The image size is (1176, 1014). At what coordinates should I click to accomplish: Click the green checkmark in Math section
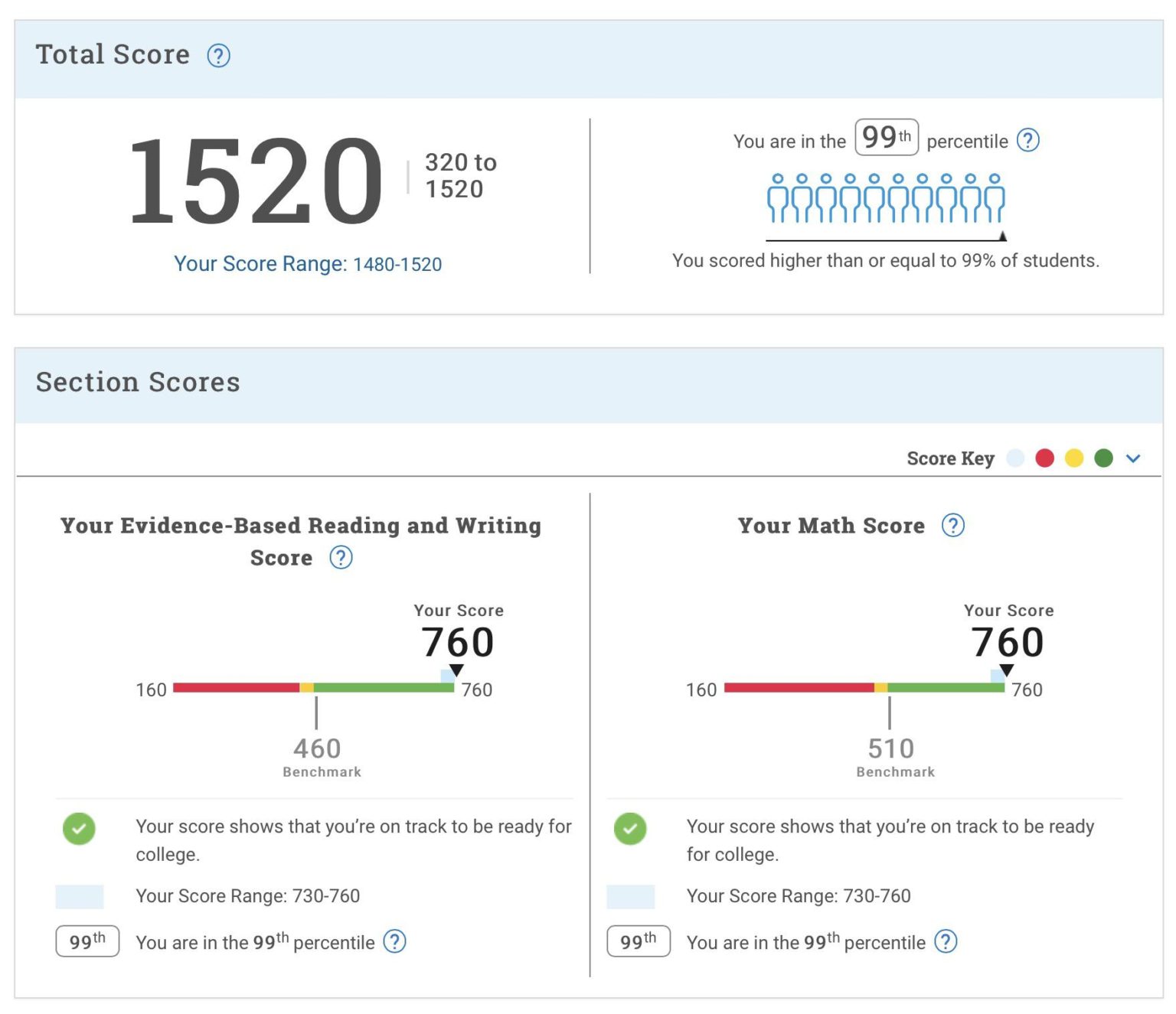coord(630,829)
